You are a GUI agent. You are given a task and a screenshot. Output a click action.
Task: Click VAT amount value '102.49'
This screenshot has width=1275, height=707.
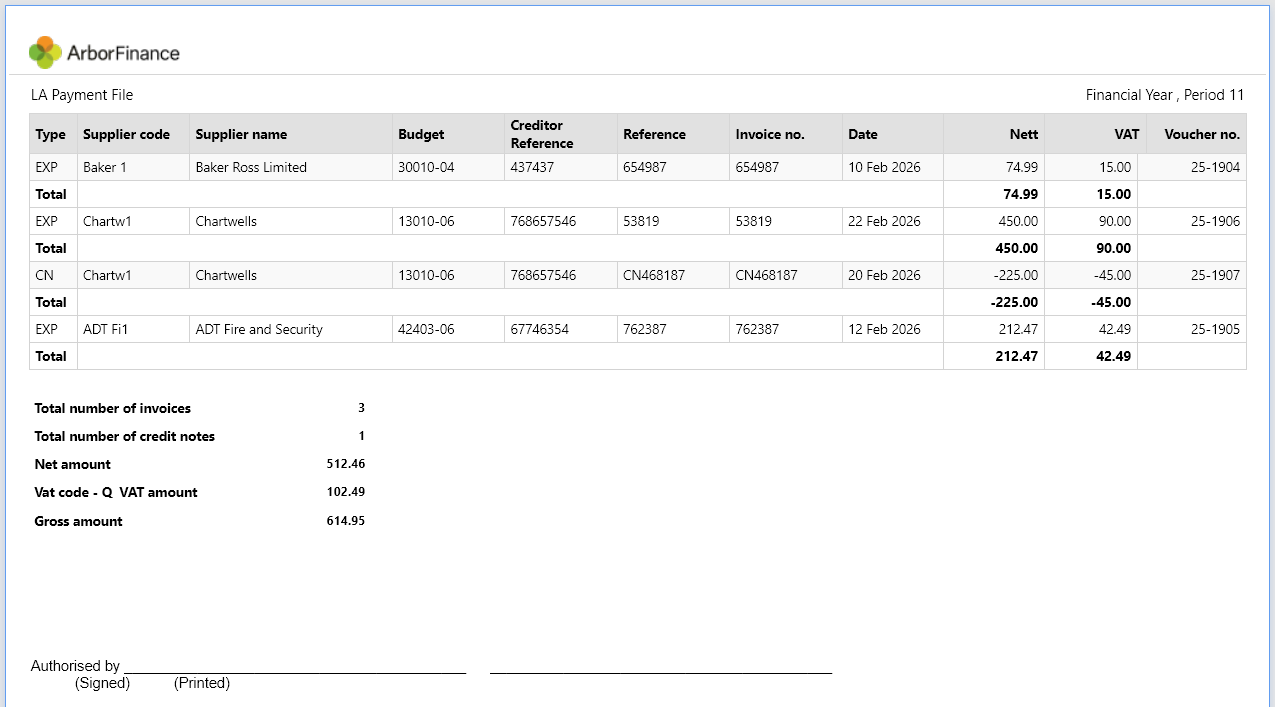[346, 492]
